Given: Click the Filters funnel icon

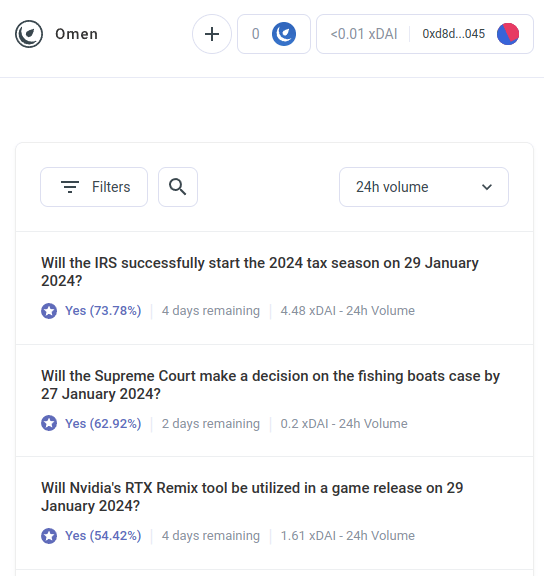Looking at the screenshot, I should click(70, 187).
